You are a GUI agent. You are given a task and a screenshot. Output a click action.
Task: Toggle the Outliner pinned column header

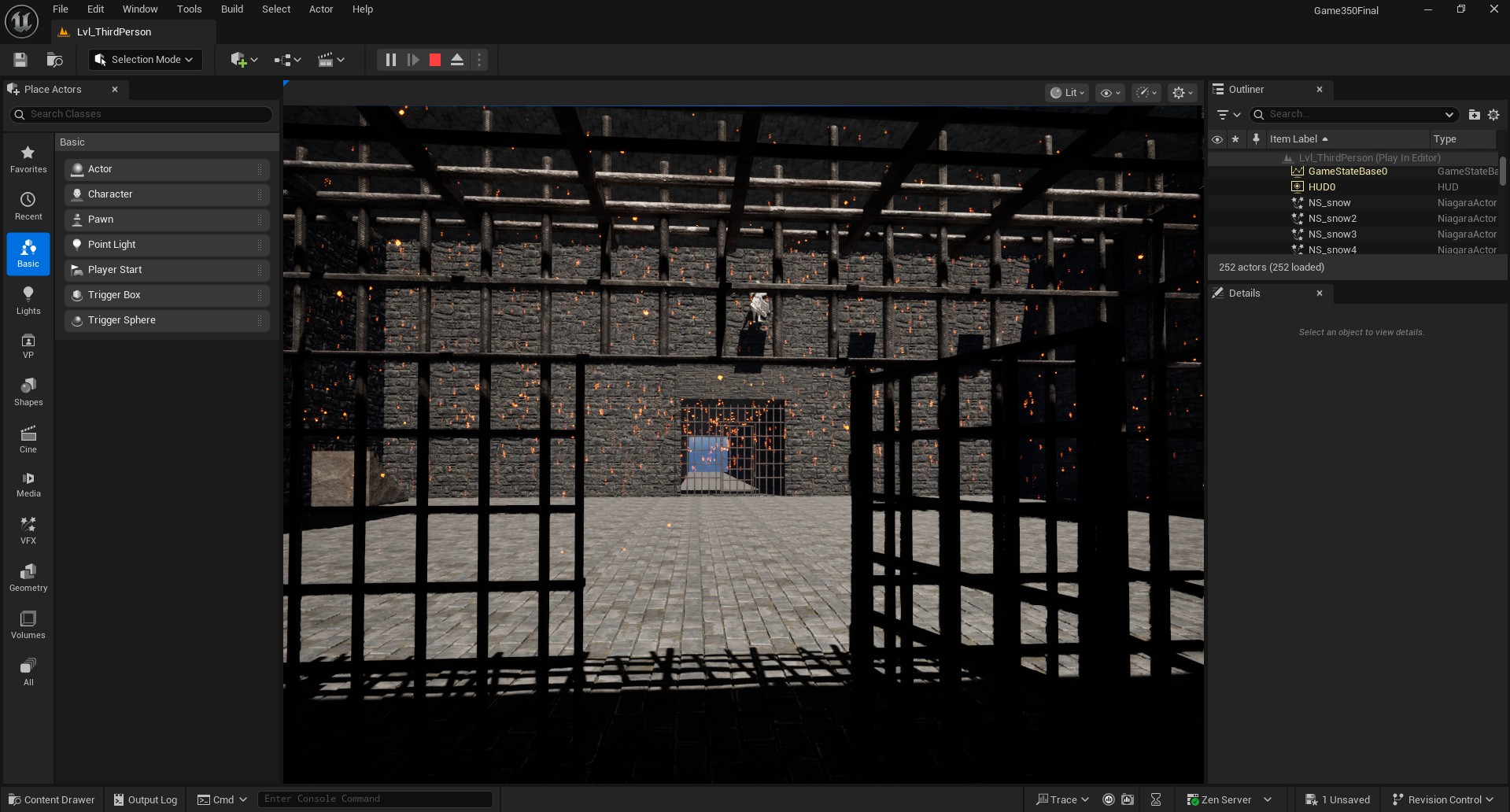(1256, 139)
